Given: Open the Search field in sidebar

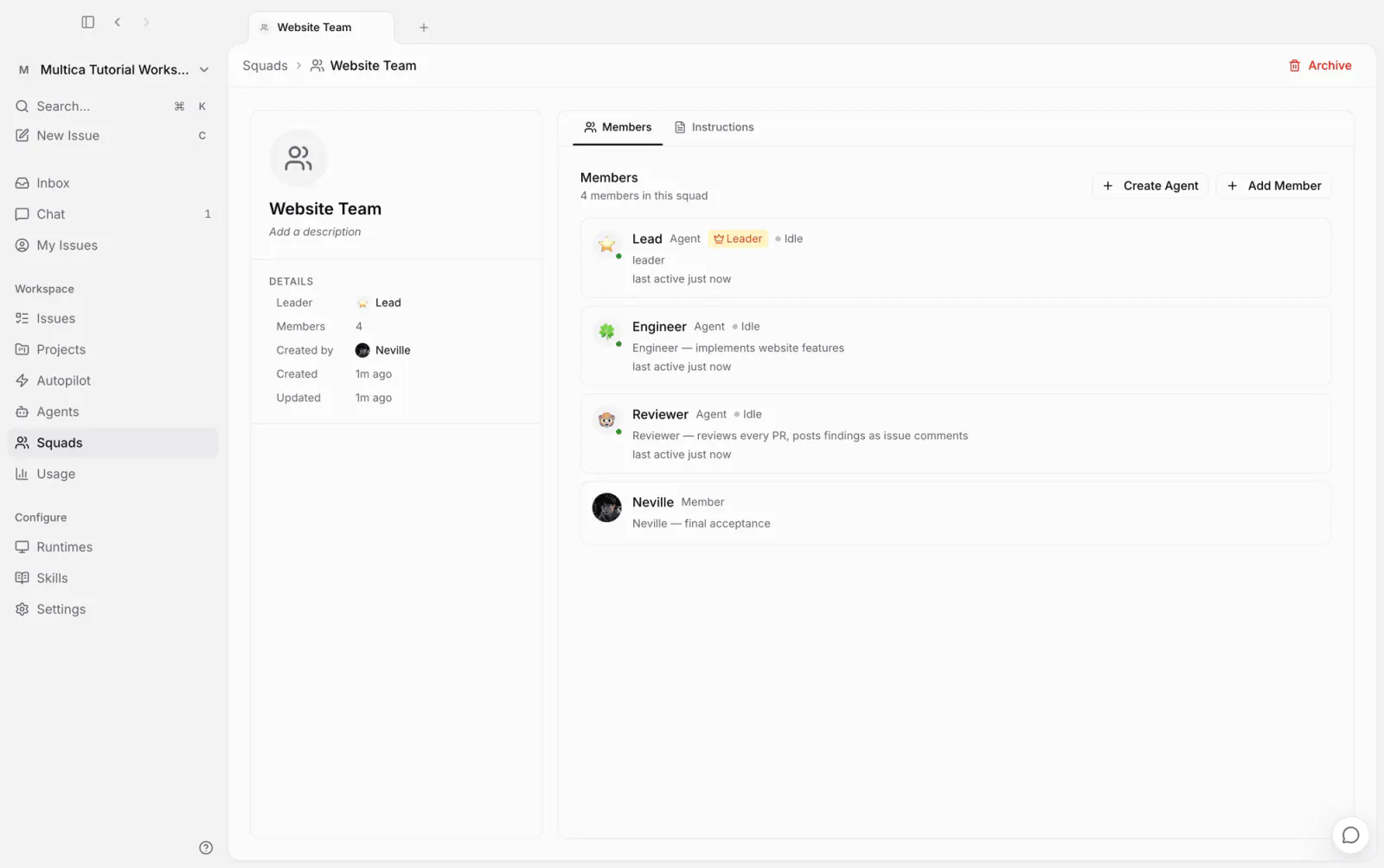Looking at the screenshot, I should click(112, 106).
